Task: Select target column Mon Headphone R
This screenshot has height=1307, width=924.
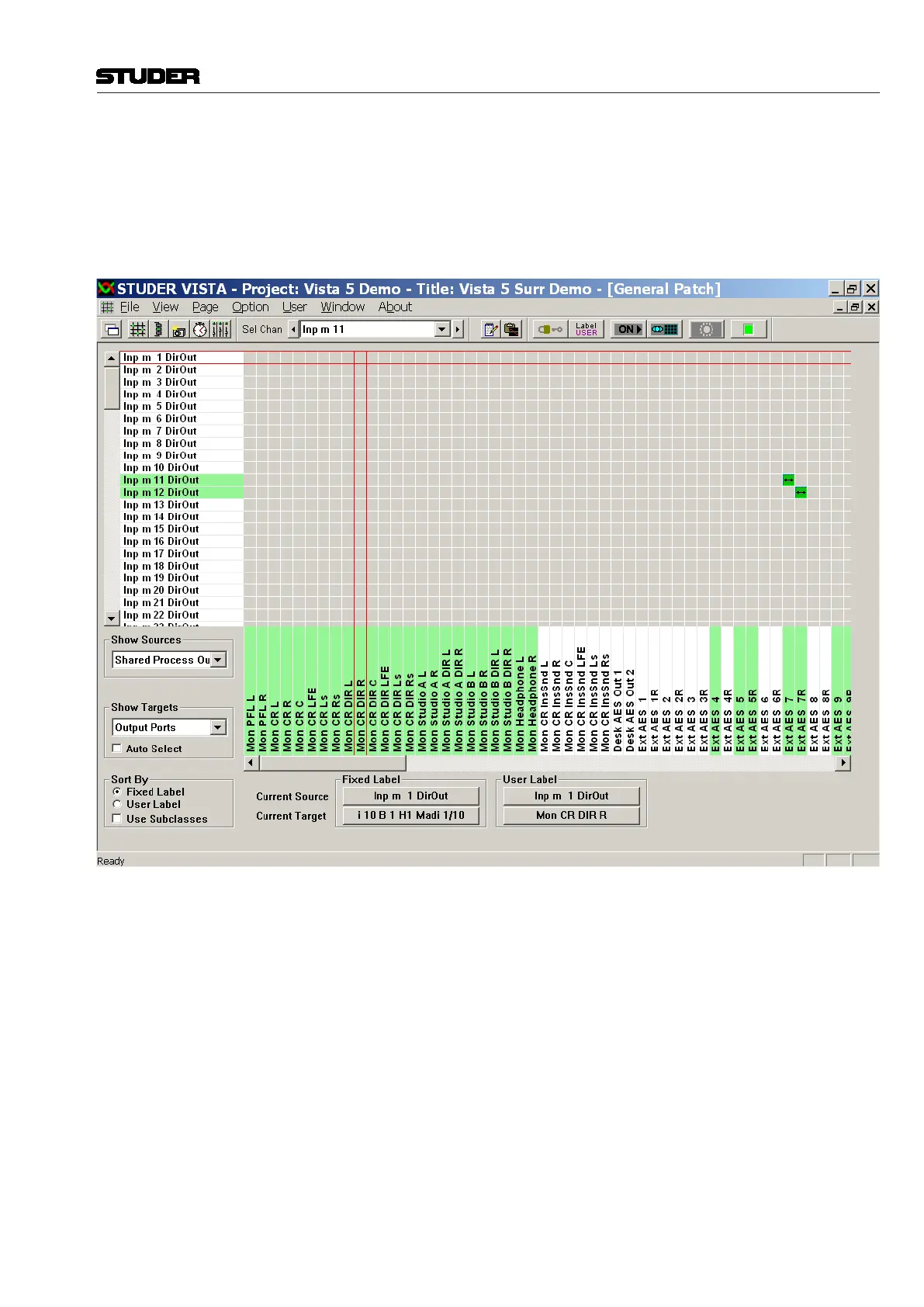Action: click(532, 689)
